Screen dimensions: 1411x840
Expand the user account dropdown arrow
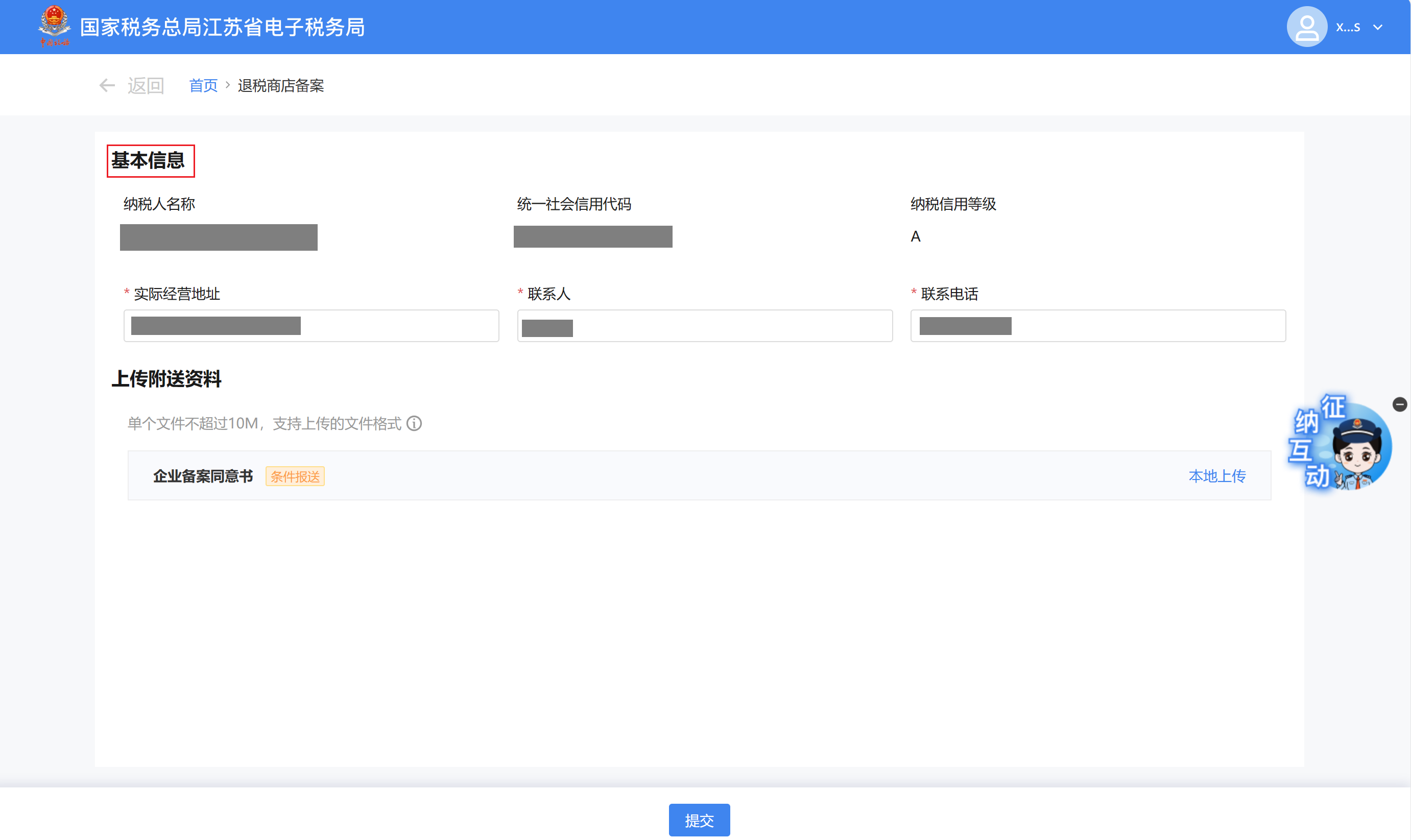point(1378,27)
